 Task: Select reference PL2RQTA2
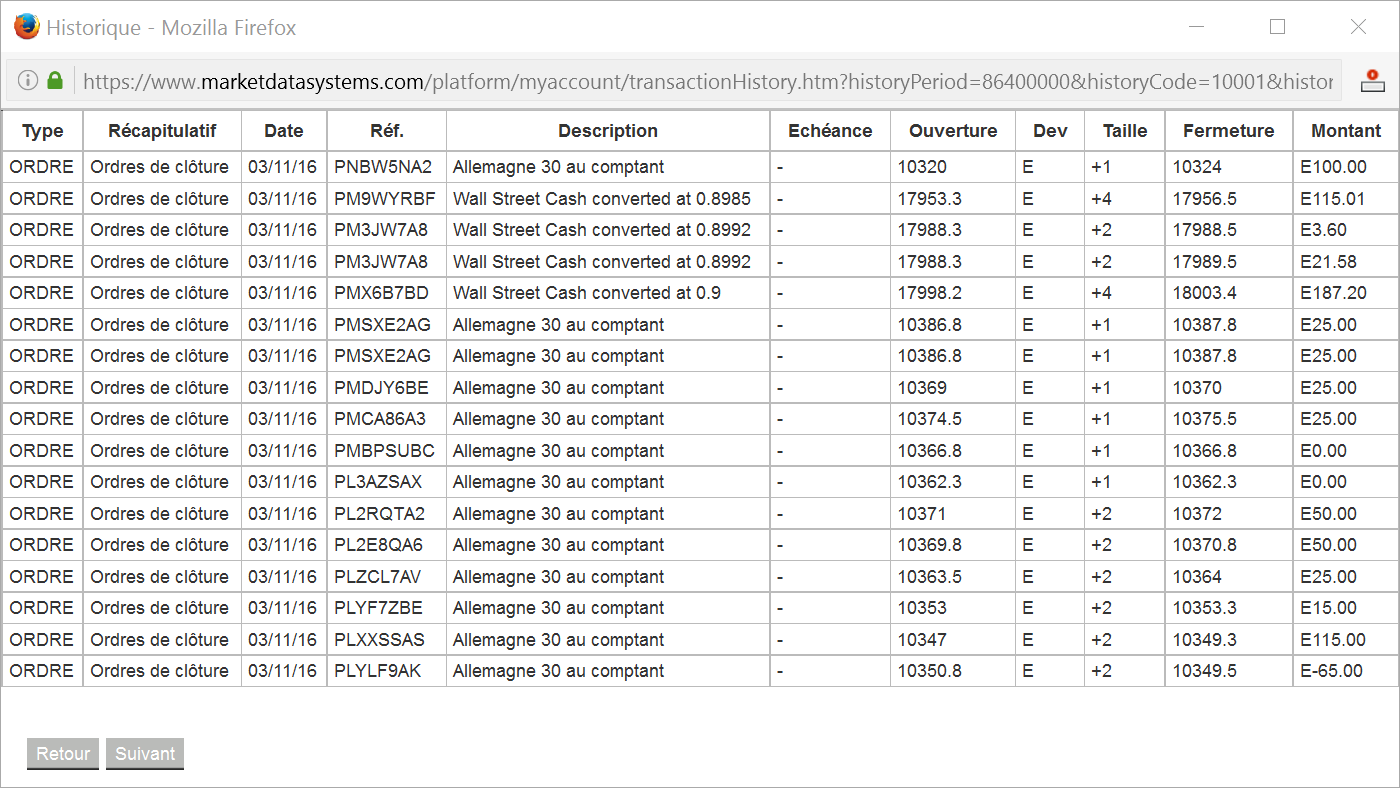380,514
